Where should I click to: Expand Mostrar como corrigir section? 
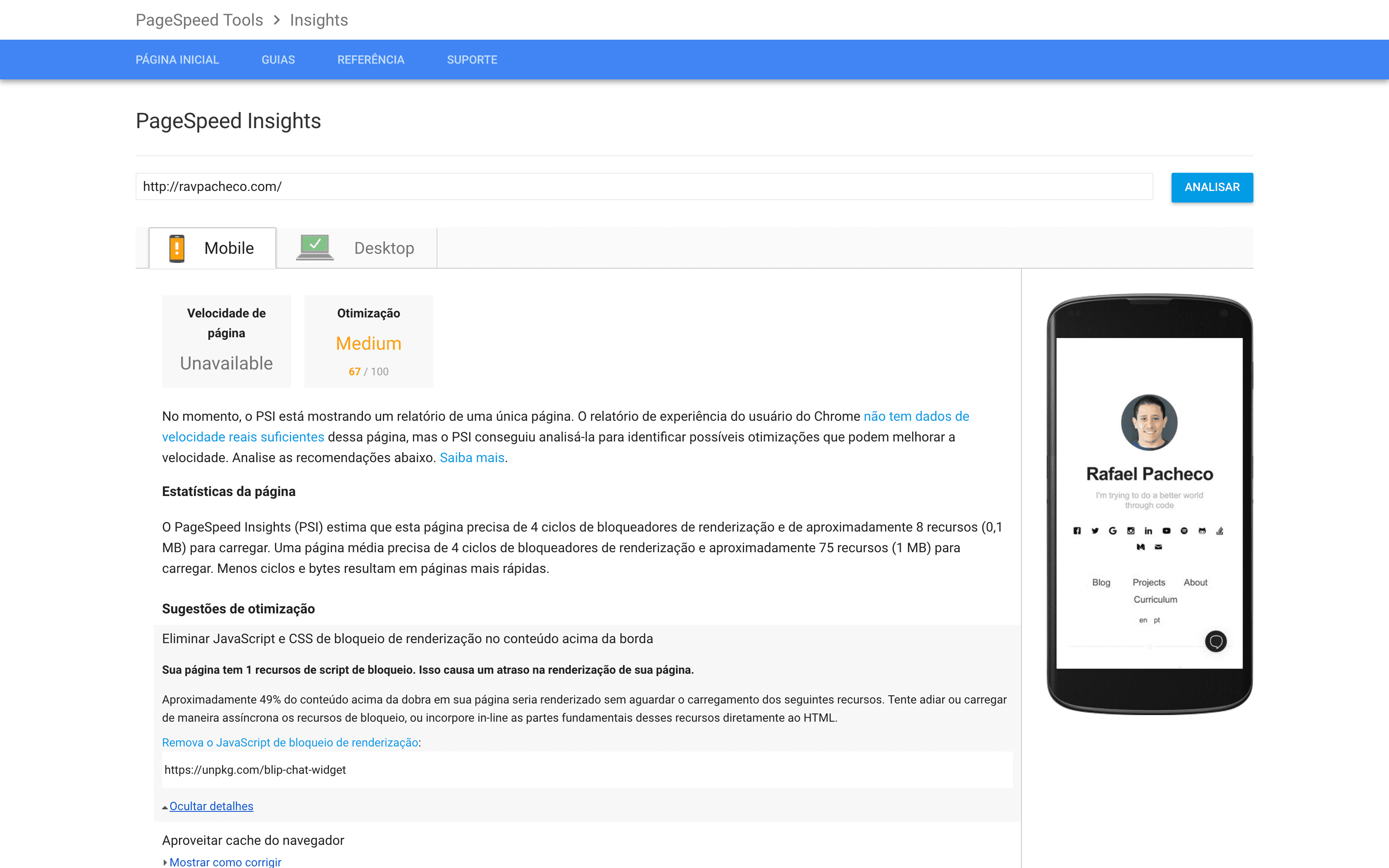coord(225,861)
